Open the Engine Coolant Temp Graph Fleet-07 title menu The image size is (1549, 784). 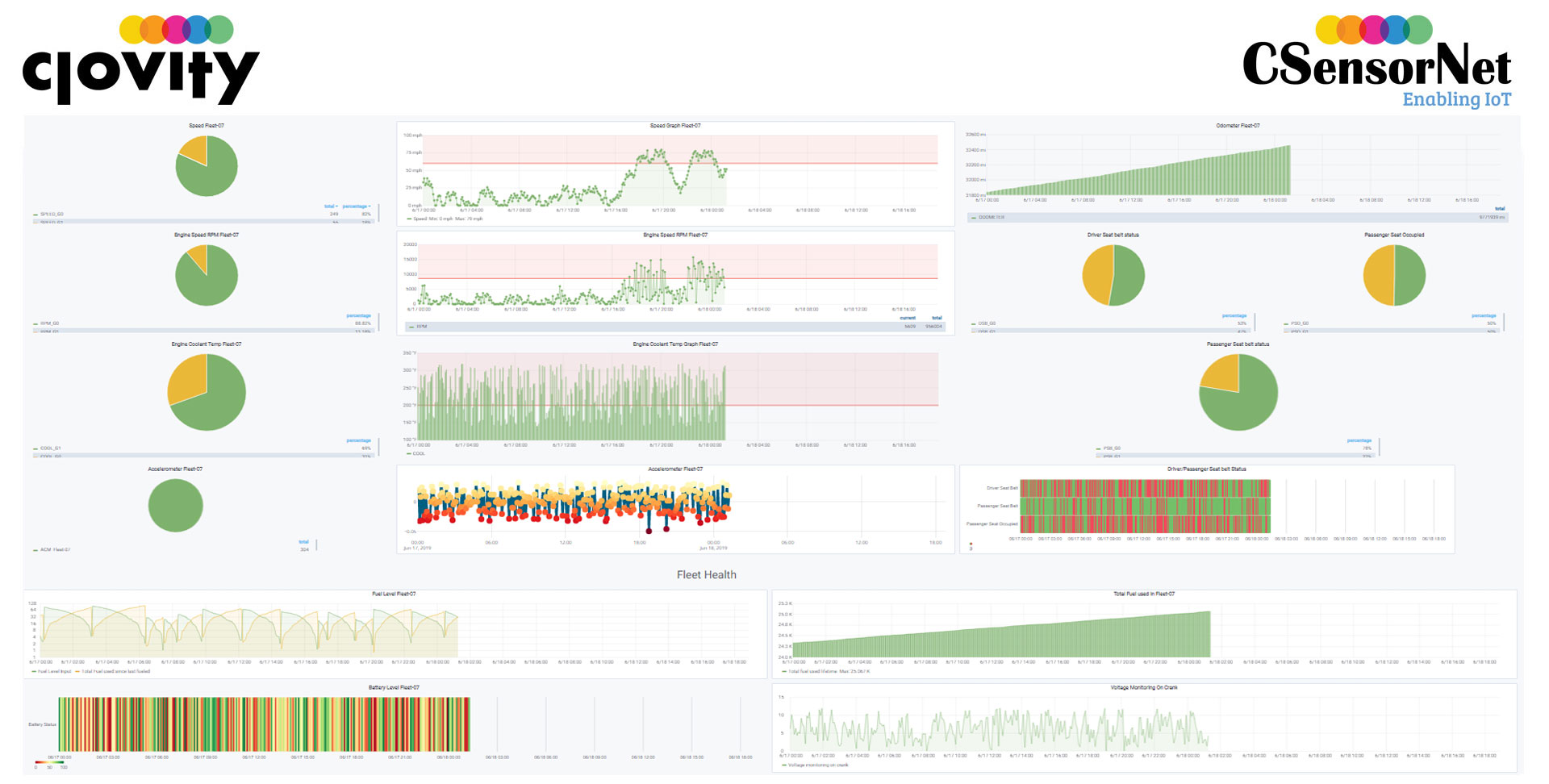[675, 344]
